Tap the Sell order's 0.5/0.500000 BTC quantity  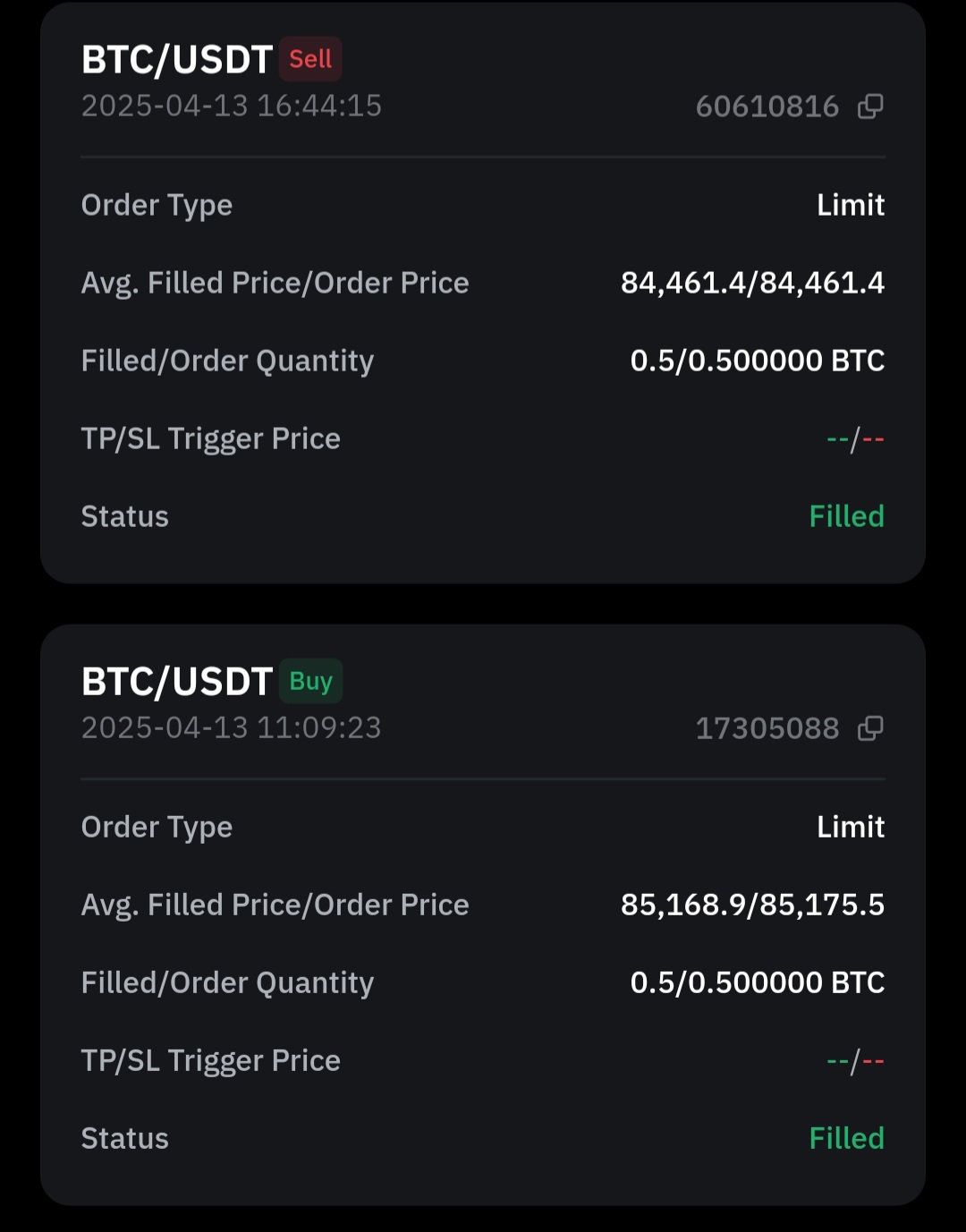point(757,361)
